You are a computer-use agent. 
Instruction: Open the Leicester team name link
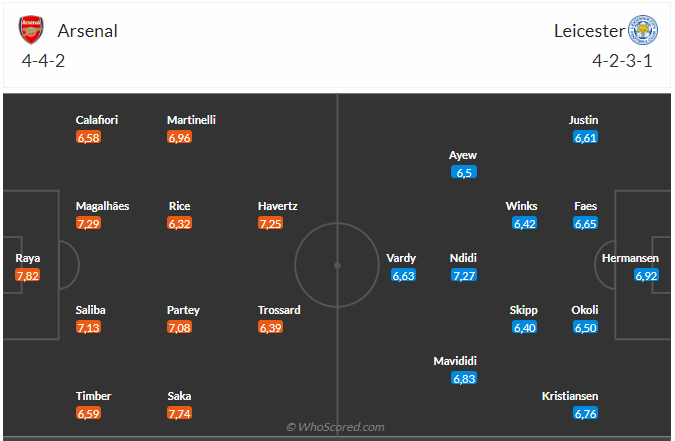(x=588, y=31)
